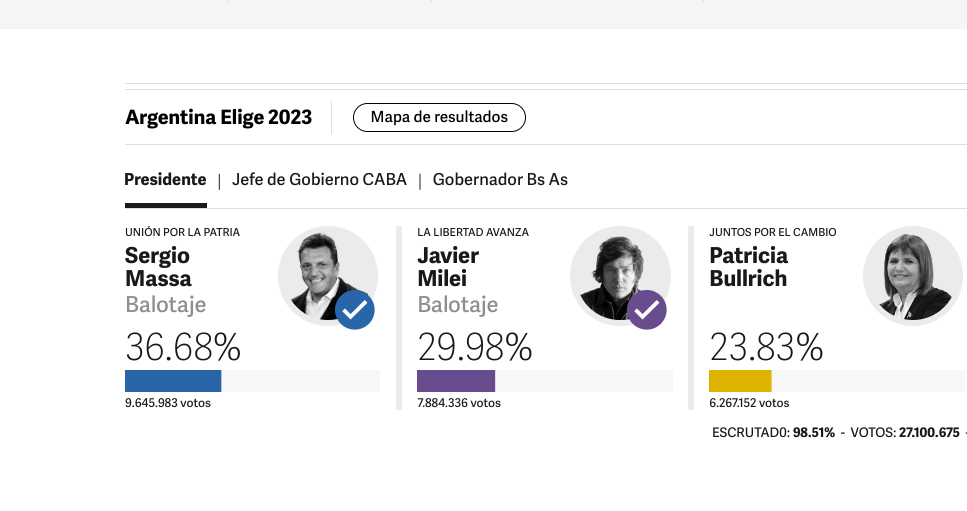Click Milei's purple vote percentage bar
Image resolution: width=967 pixels, height=511 pixels.
pos(456,381)
